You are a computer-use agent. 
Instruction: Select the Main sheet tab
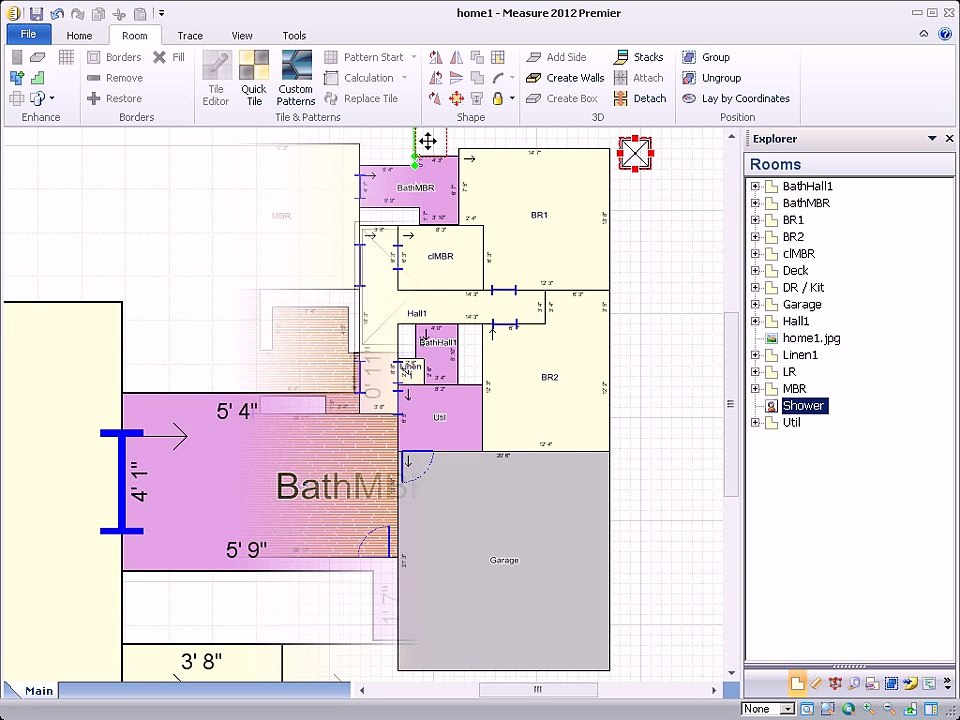39,691
